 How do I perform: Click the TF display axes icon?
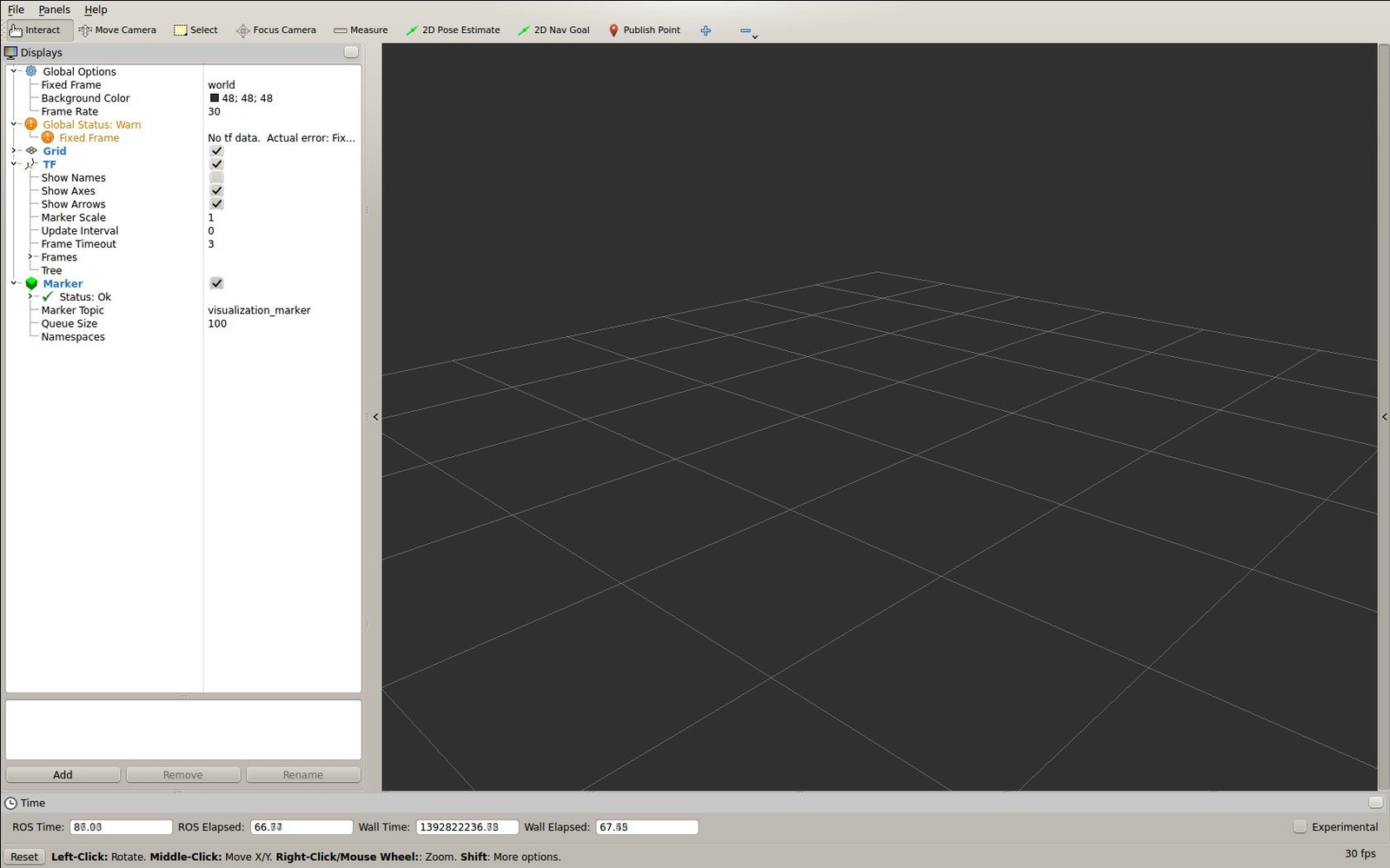[31, 164]
